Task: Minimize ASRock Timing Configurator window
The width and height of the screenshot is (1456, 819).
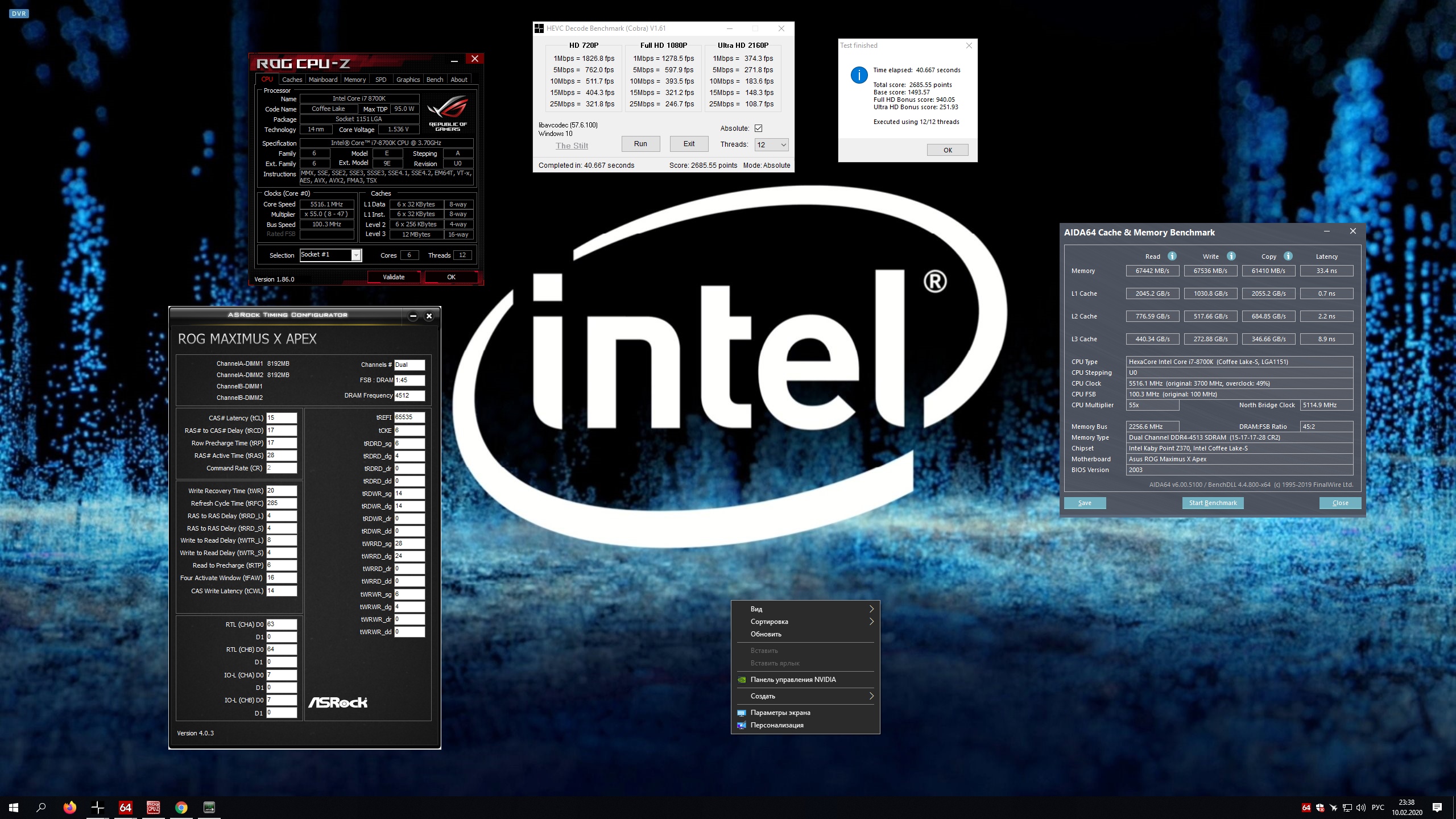Action: pyautogui.click(x=413, y=316)
